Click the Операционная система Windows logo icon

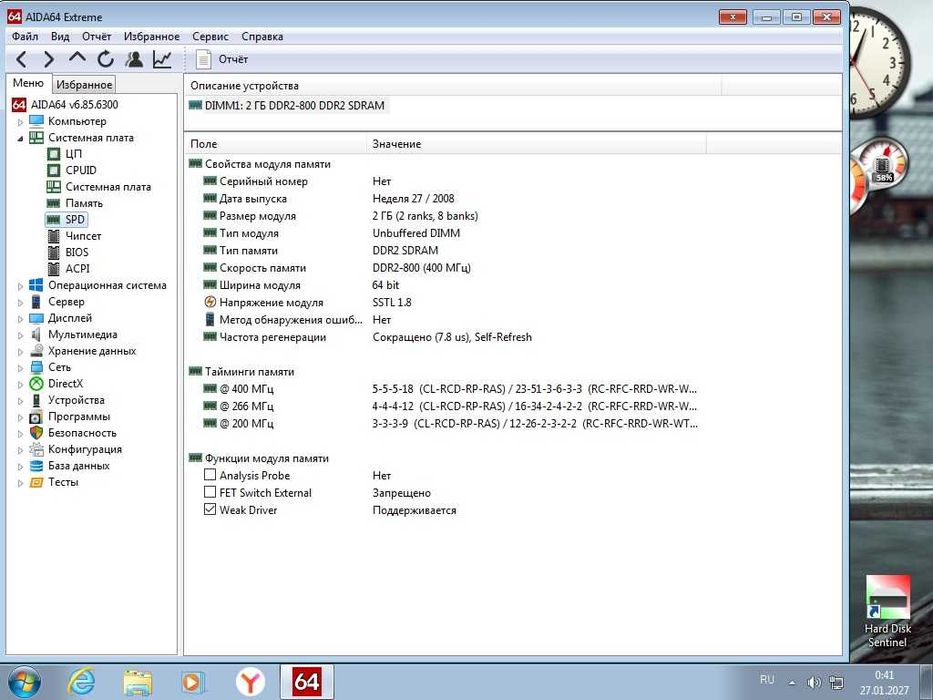36,285
